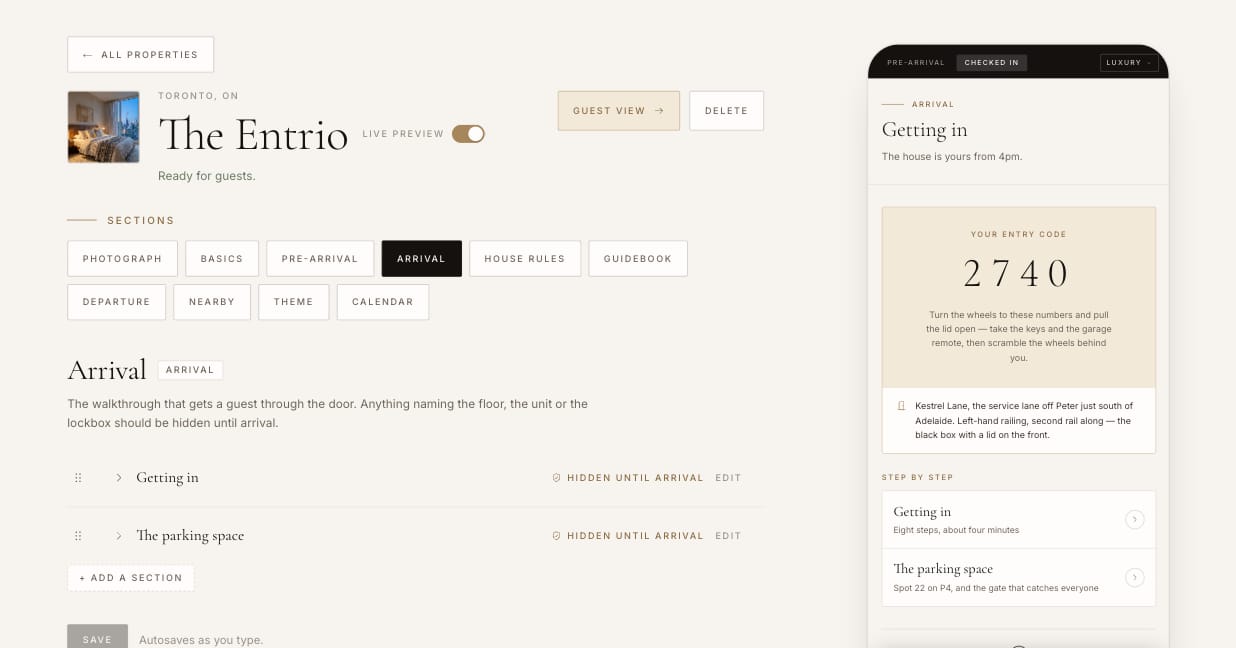Select Checked In state in phone preview
Screen dimensions: 1236x648
click(x=992, y=63)
